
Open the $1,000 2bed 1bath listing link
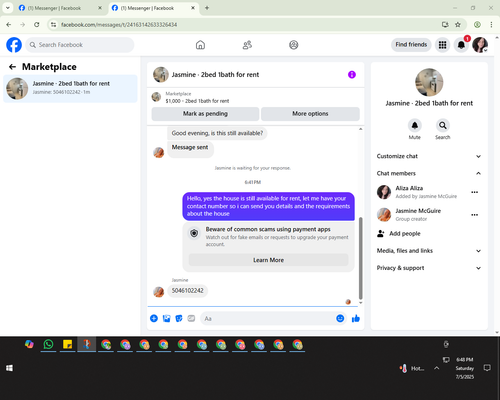click(197, 101)
